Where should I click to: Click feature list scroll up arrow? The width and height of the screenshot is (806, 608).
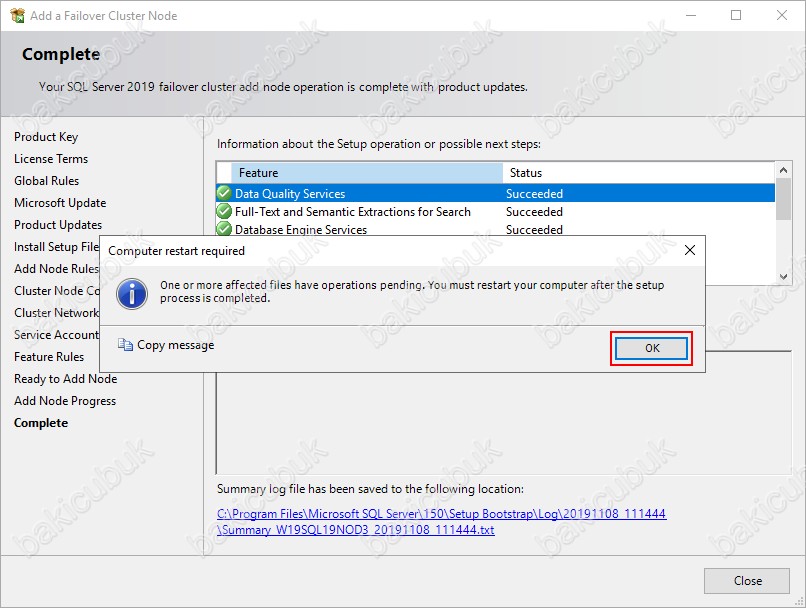[783, 170]
